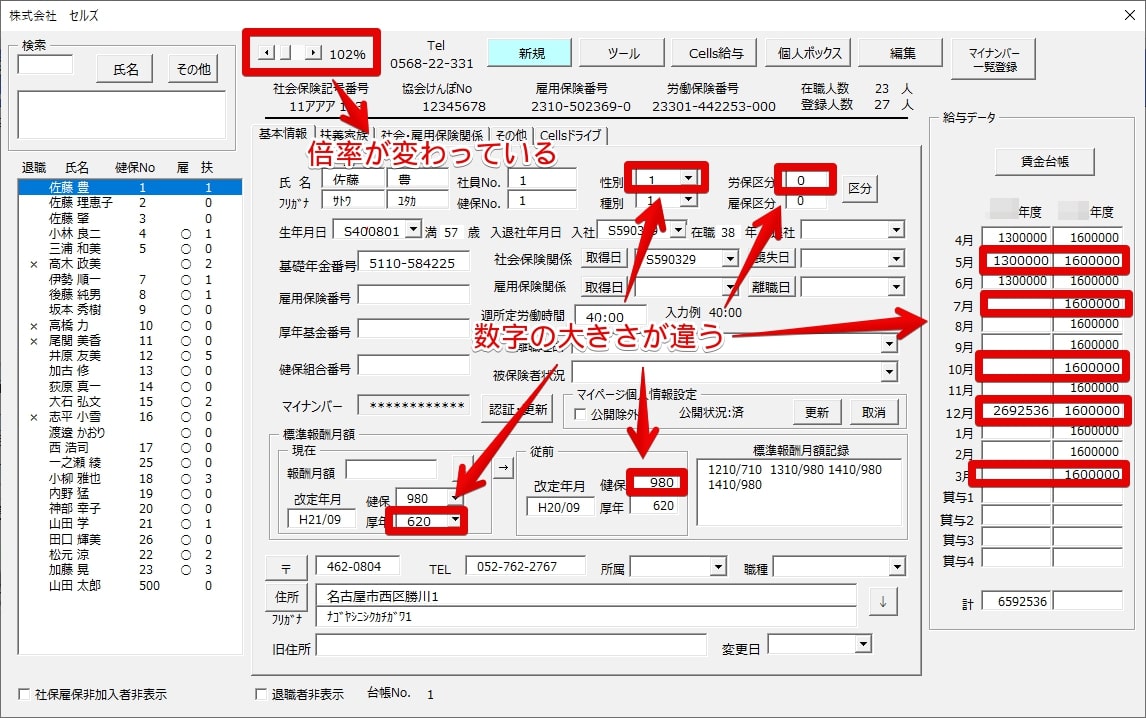This screenshot has width=1146, height=718.
Task: Expand the 種別 dropdown
Action: [688, 200]
